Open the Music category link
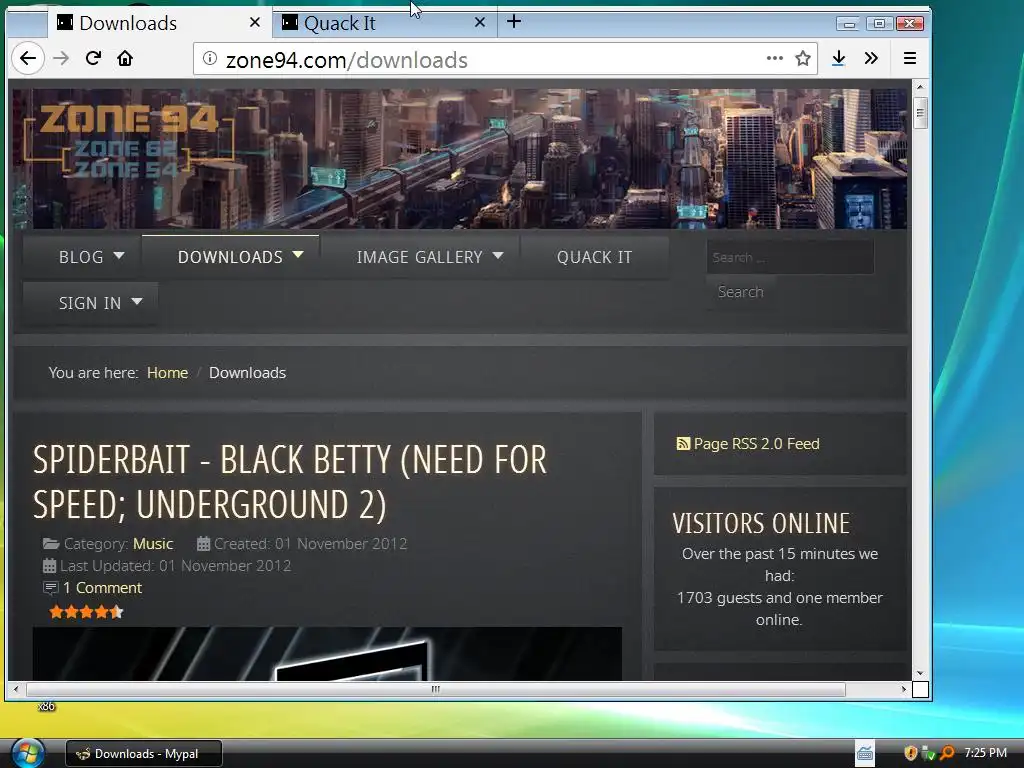Image resolution: width=1024 pixels, height=768 pixels. 153,544
